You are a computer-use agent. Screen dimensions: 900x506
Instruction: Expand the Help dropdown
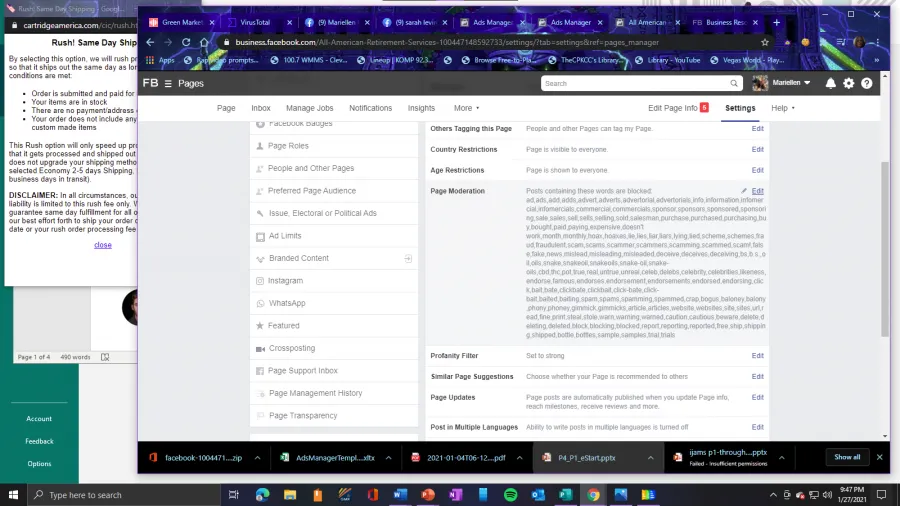[x=783, y=108]
